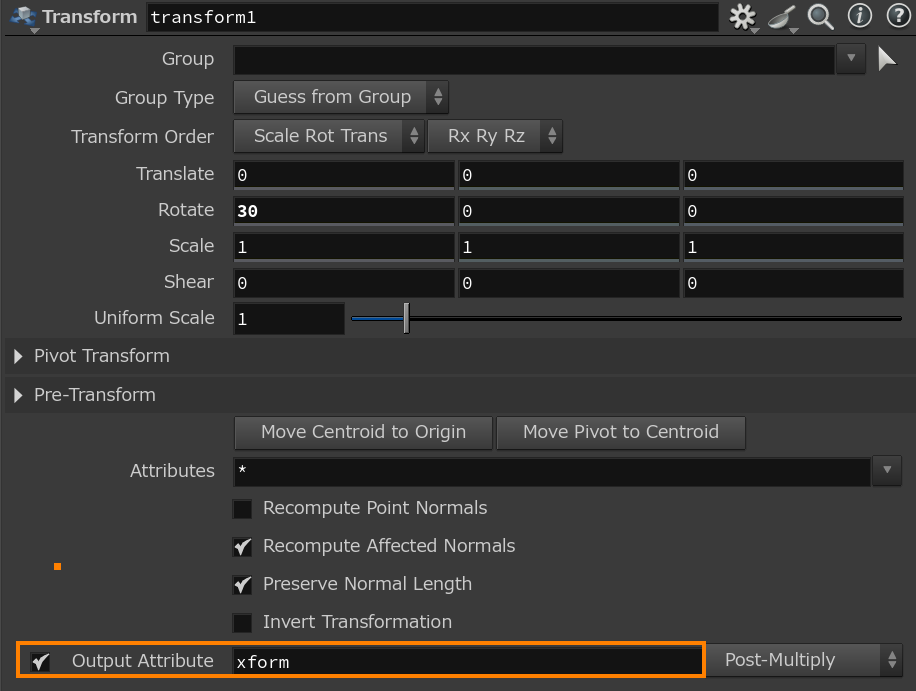Click Move Centroid to Origin button
This screenshot has height=691, width=916.
pyautogui.click(x=363, y=432)
